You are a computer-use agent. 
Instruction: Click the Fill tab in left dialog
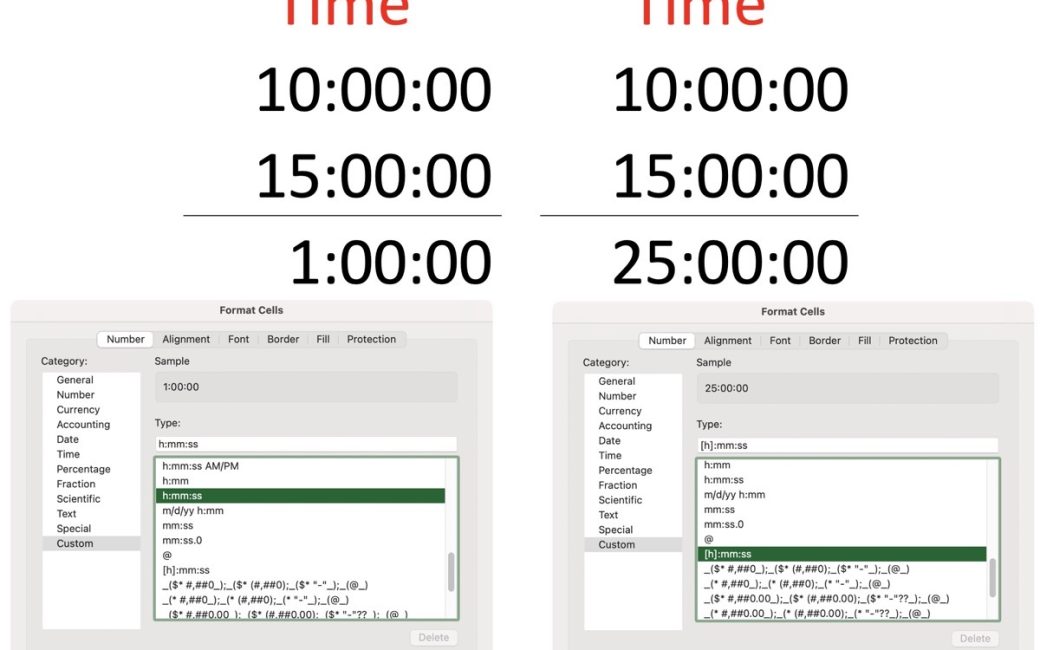pos(323,339)
